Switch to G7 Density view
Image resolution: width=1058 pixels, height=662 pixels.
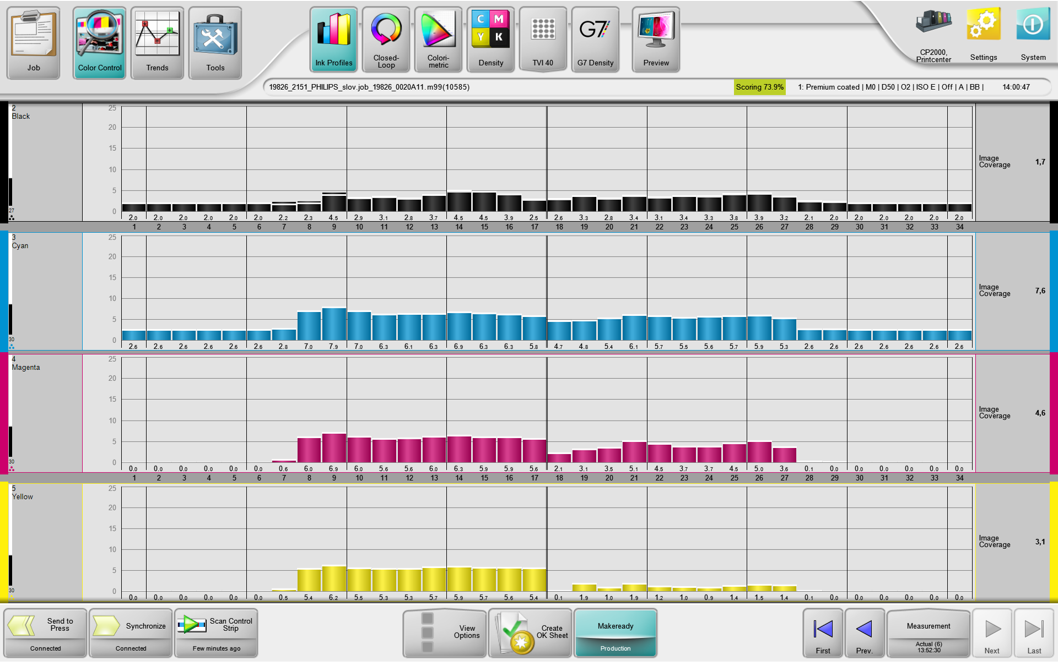click(x=595, y=39)
